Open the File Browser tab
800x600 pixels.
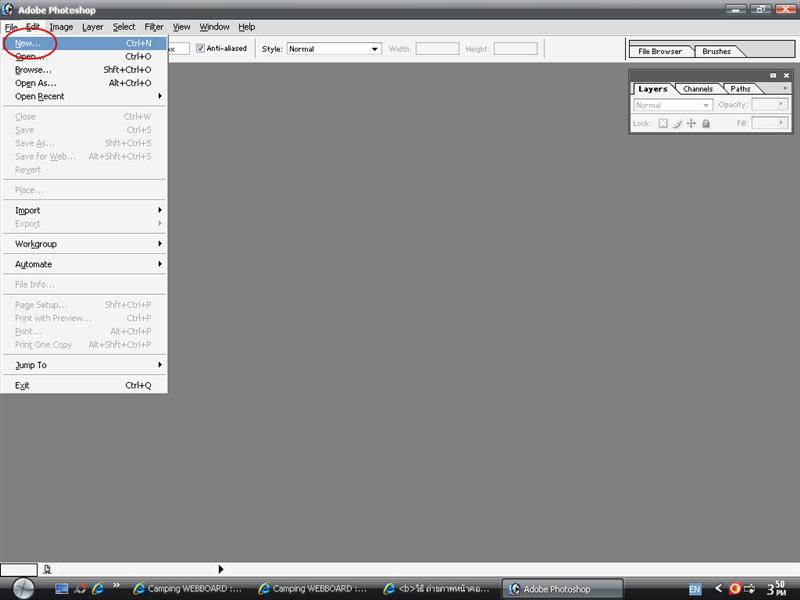[660, 51]
